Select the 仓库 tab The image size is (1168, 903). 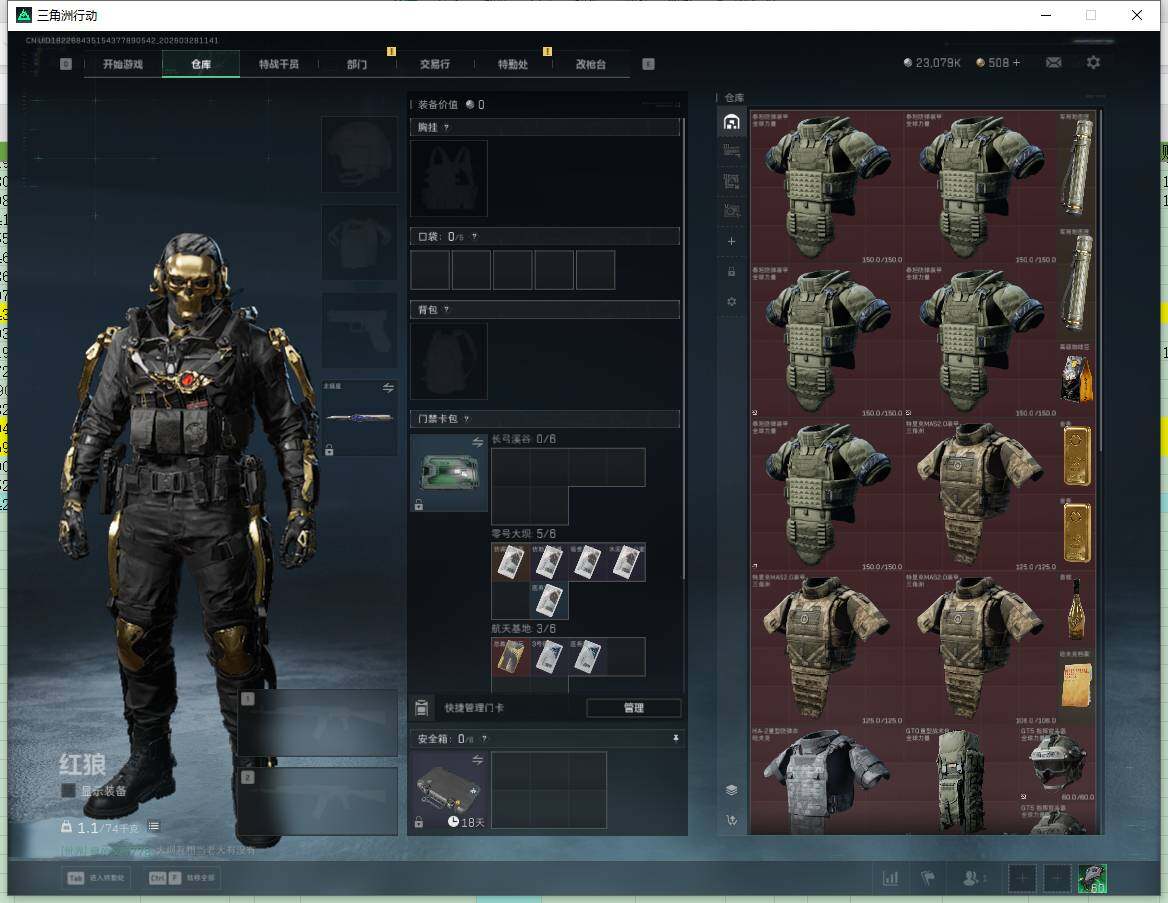[x=201, y=64]
